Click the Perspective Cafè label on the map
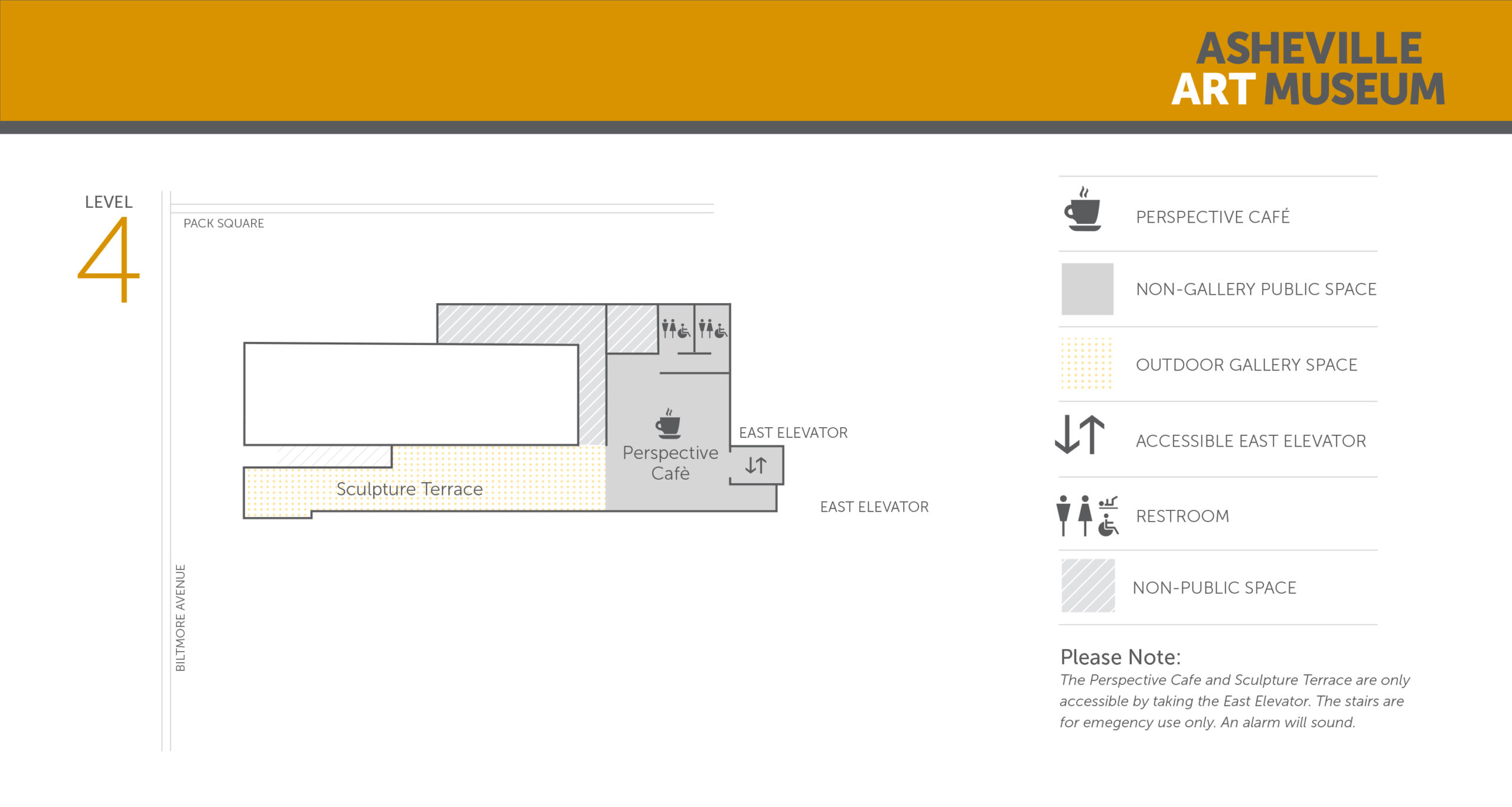The height and width of the screenshot is (807, 1512). coord(670,463)
